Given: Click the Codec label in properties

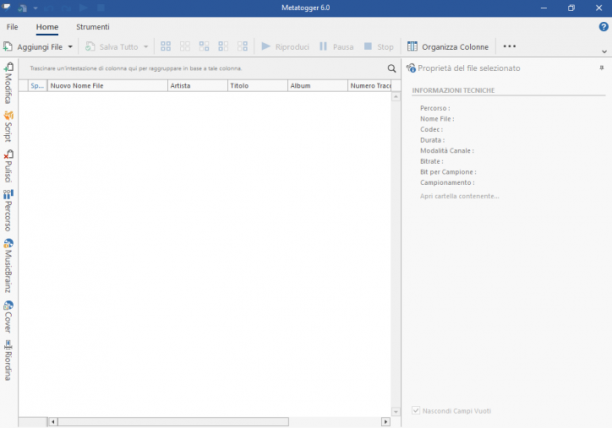Looking at the screenshot, I should pos(431,130).
